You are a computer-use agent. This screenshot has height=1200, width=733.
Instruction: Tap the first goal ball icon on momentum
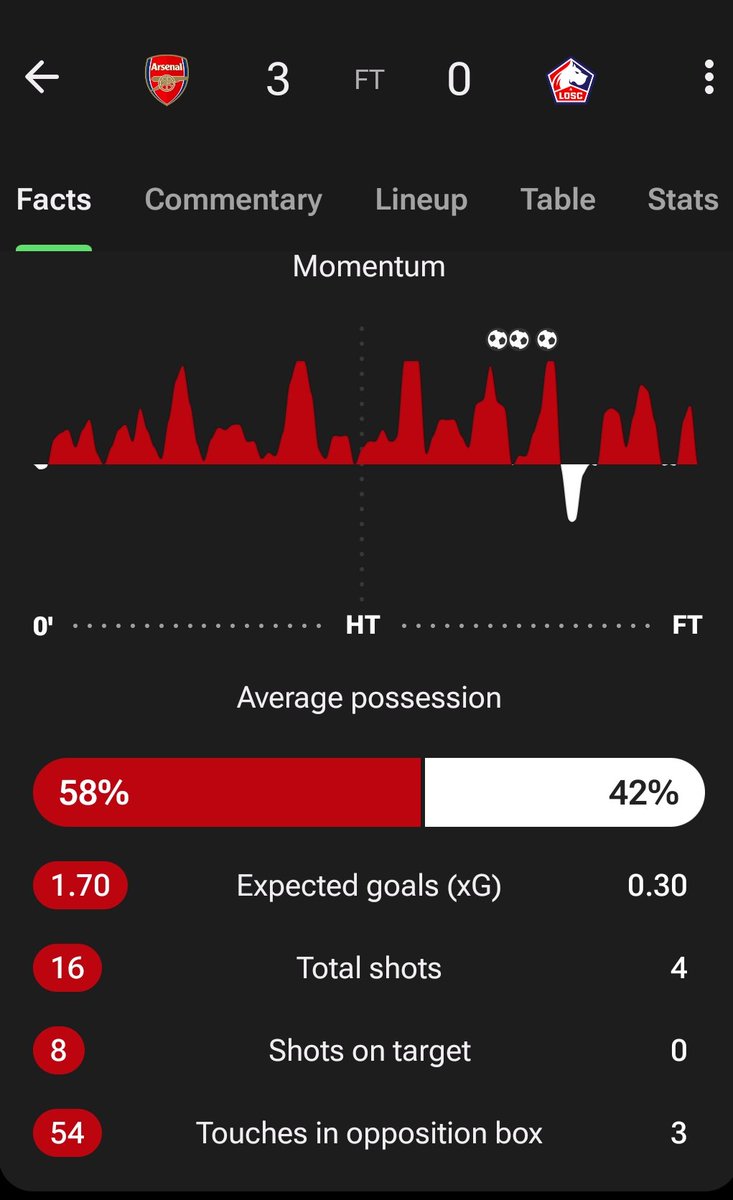[x=497, y=340]
